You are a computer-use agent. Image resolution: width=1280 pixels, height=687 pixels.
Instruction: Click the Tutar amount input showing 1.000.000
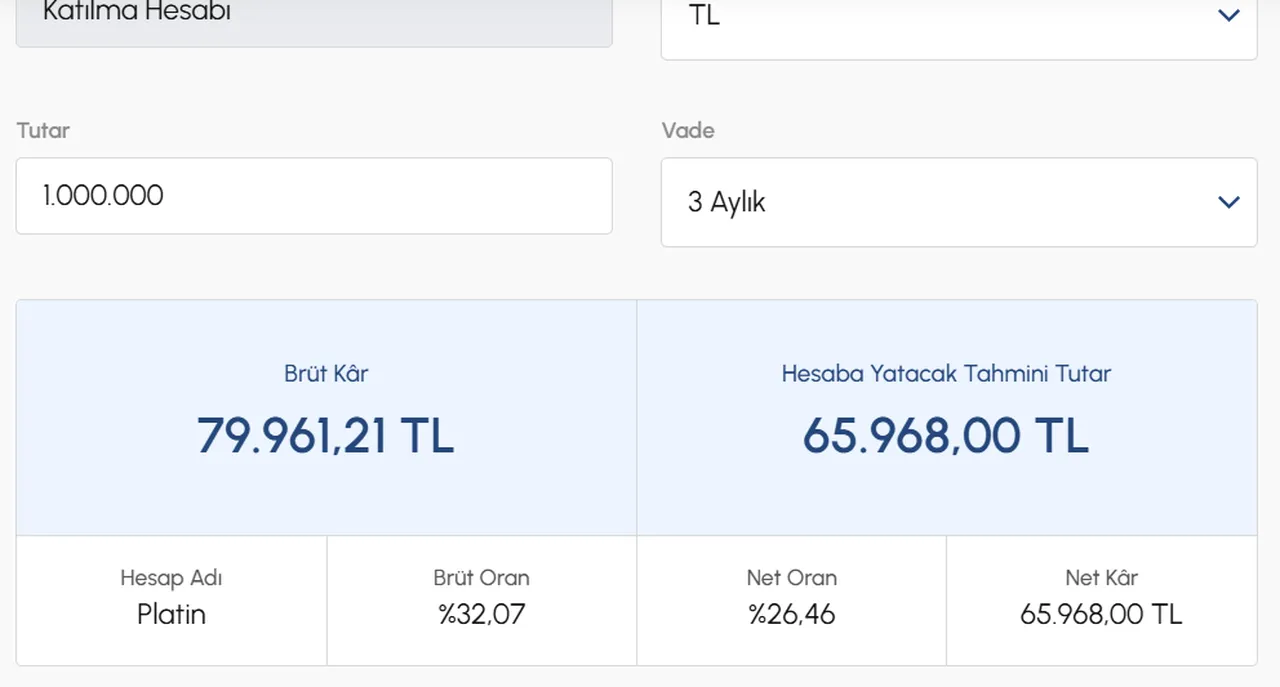313,196
